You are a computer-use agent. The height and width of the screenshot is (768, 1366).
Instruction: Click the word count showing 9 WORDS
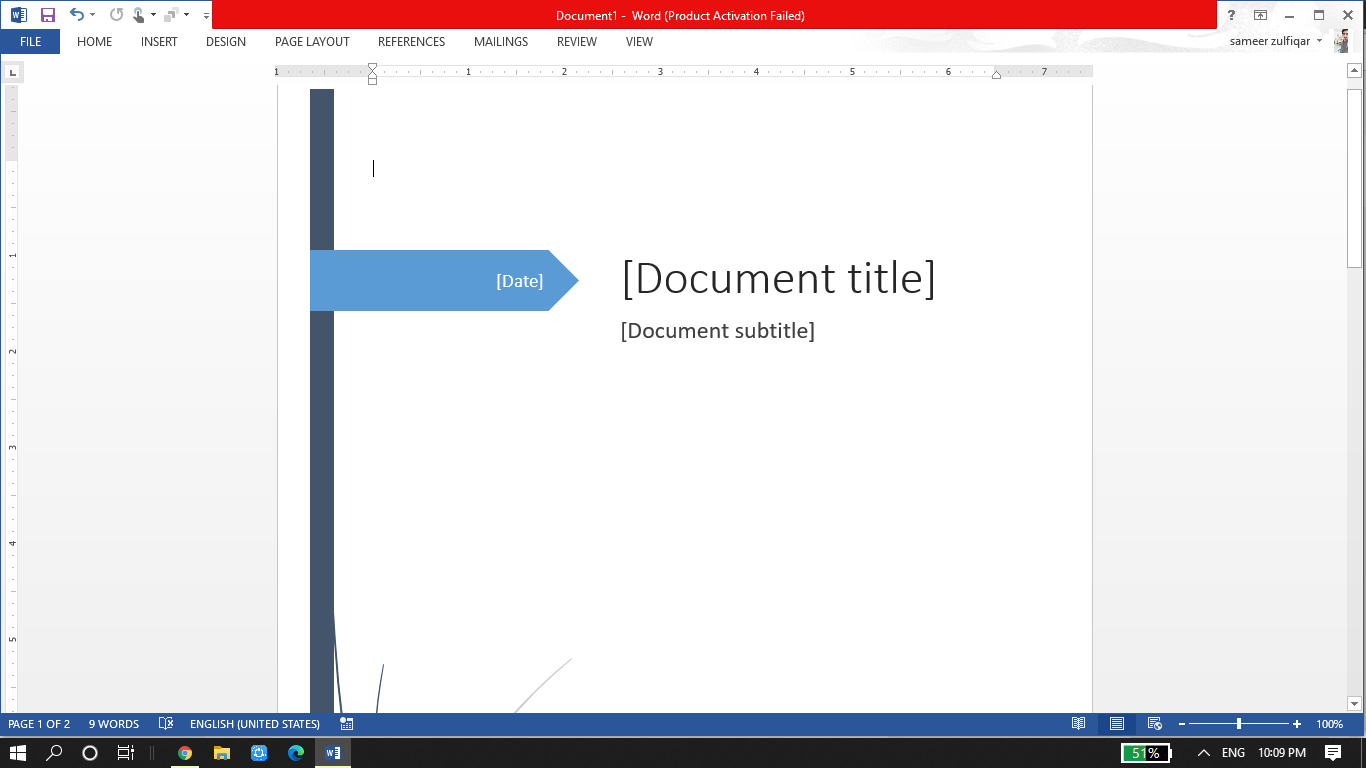[x=113, y=723]
